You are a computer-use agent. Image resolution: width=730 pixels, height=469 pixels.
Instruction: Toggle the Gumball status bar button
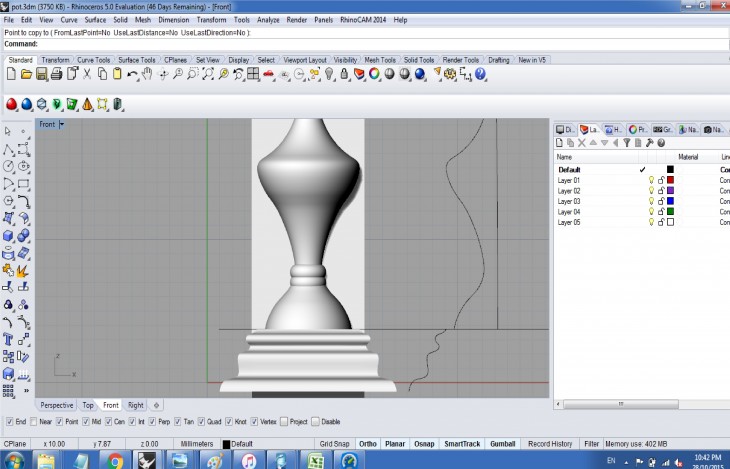(x=502, y=443)
